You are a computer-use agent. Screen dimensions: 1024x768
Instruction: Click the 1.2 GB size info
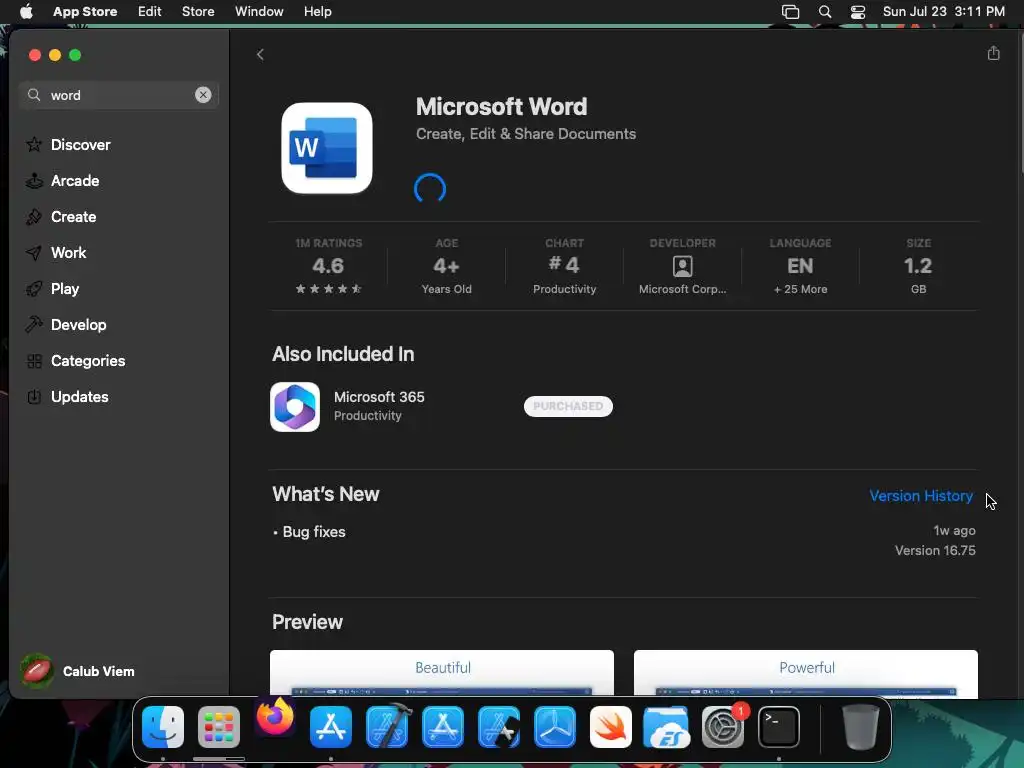point(918,268)
